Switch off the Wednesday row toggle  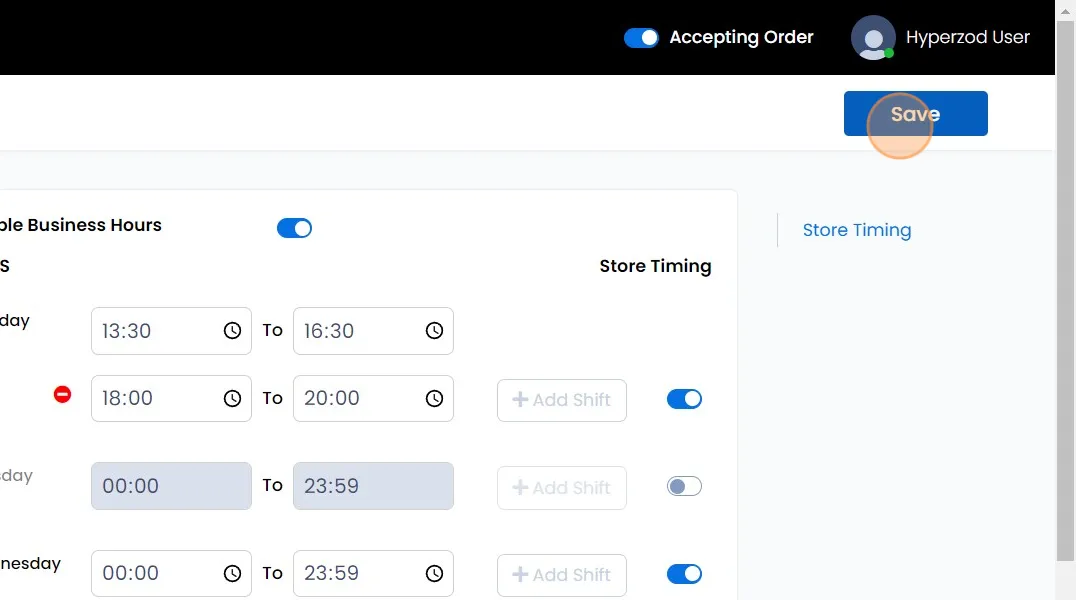(x=684, y=574)
